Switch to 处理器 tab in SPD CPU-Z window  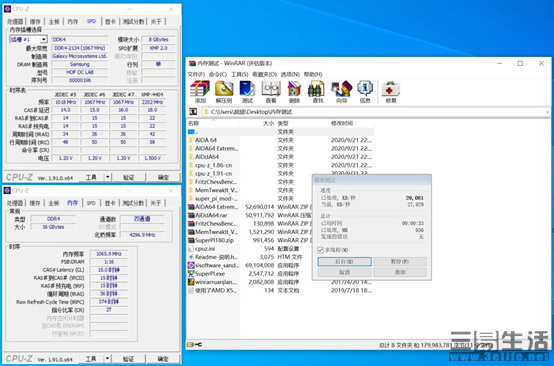(x=15, y=22)
